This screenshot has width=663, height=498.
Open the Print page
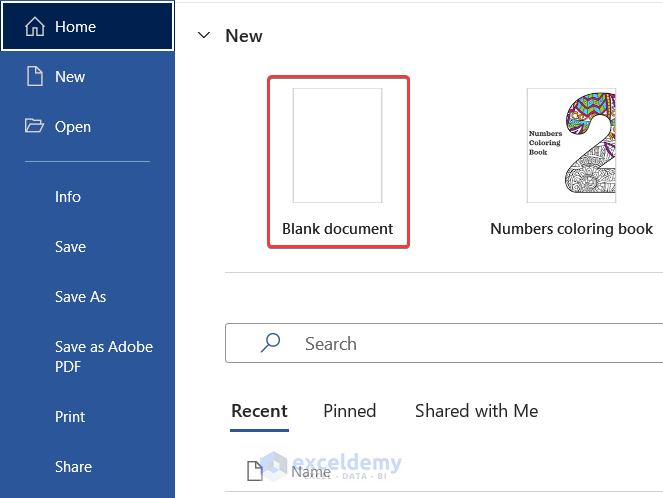click(70, 417)
